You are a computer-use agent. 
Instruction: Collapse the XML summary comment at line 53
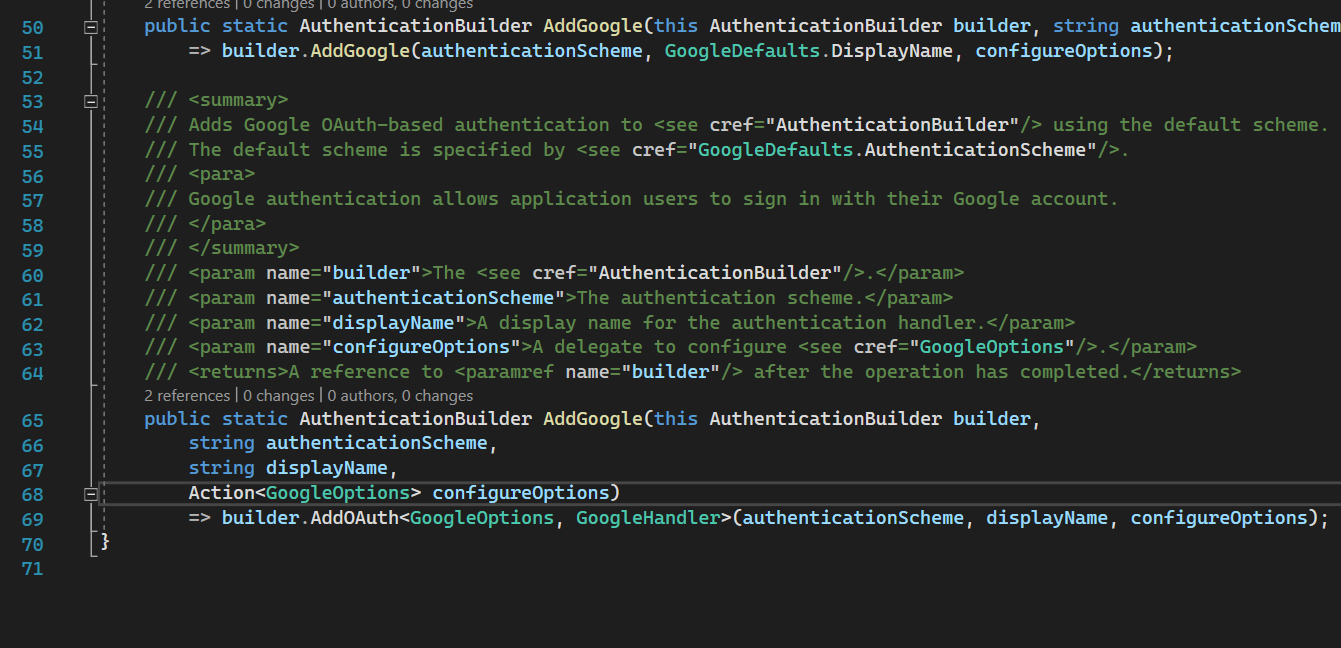click(x=90, y=101)
